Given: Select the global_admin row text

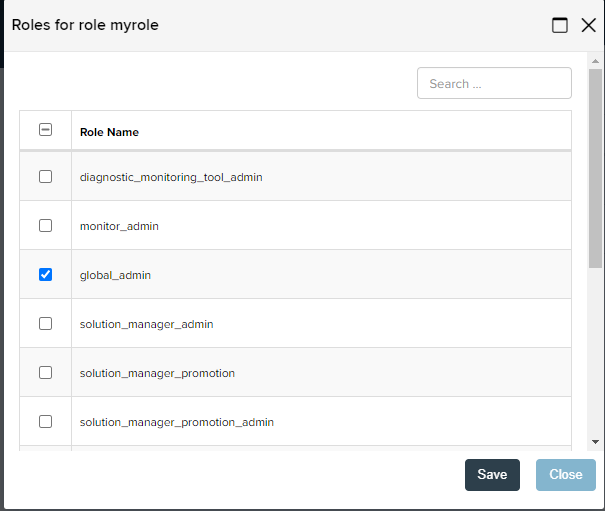Looking at the screenshot, I should 115,275.
